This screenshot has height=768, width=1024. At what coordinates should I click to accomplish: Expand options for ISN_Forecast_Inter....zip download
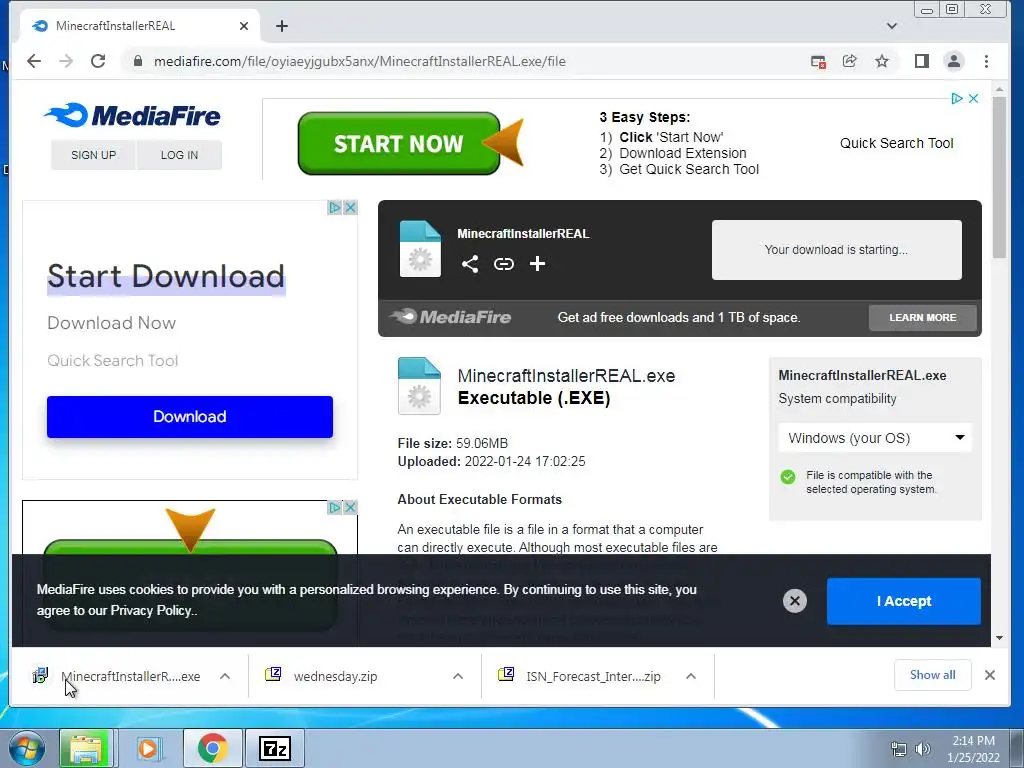pos(691,677)
